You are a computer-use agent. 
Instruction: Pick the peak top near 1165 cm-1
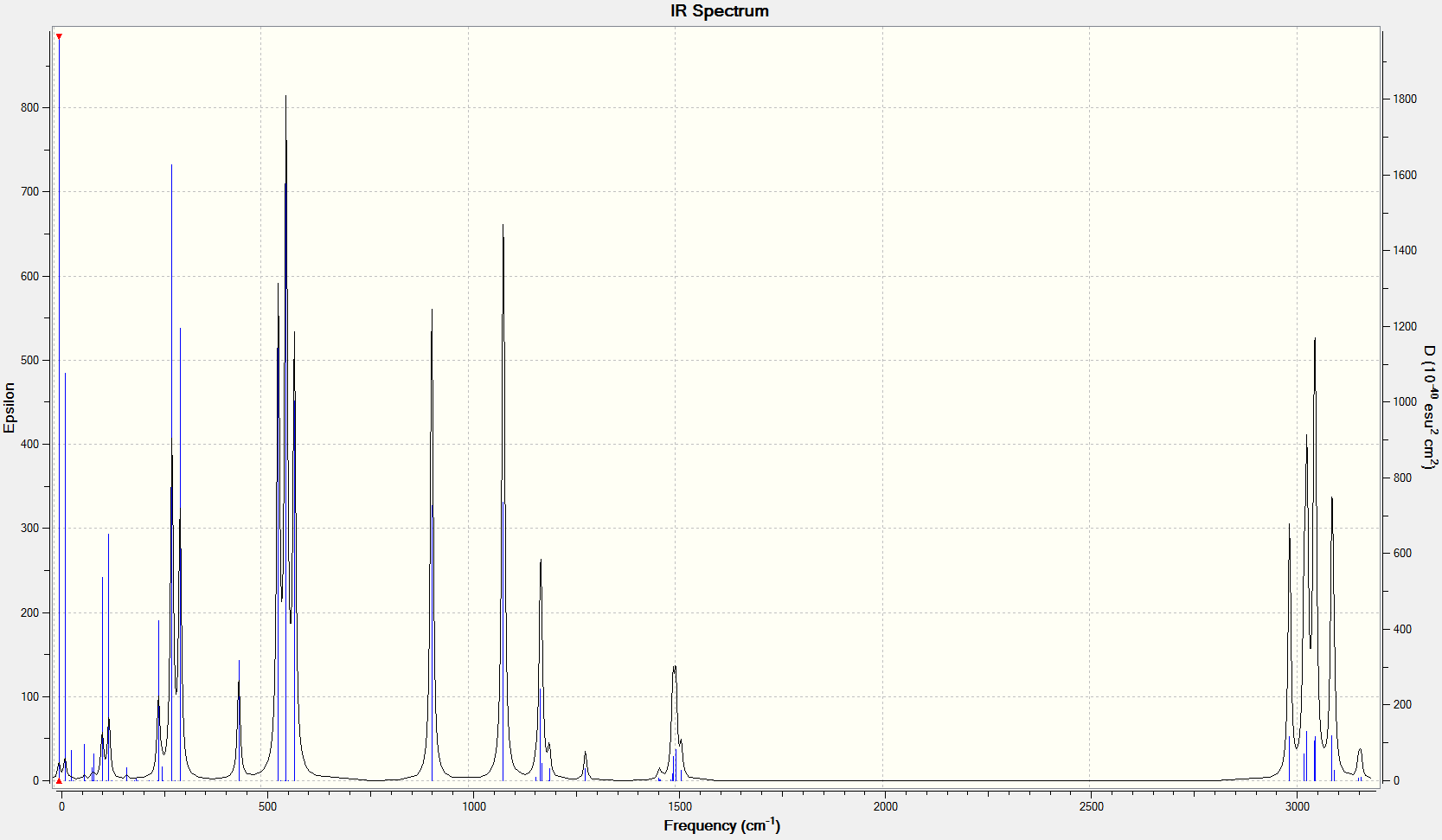click(541, 560)
